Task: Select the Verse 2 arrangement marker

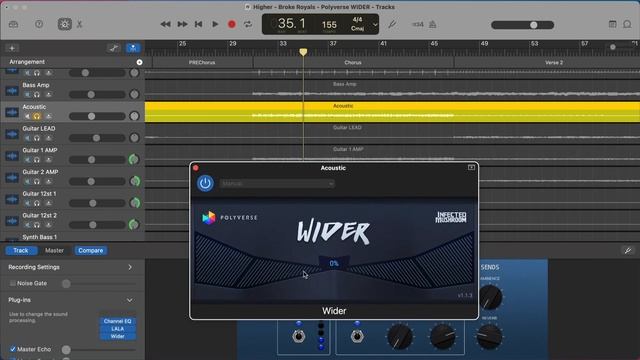Action: [x=554, y=62]
